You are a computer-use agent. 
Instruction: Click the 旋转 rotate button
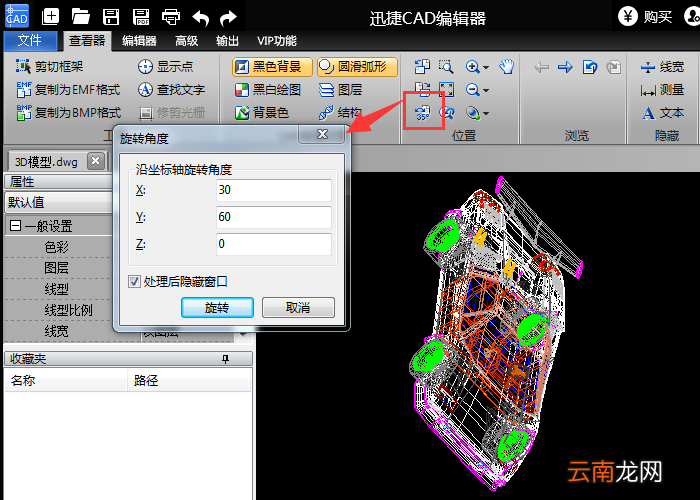point(217,308)
